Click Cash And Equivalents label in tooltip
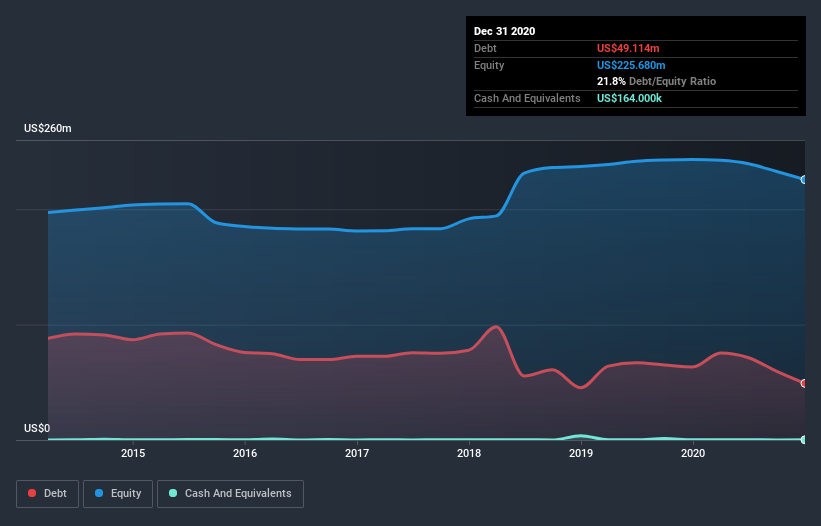The image size is (821, 526). (x=527, y=98)
